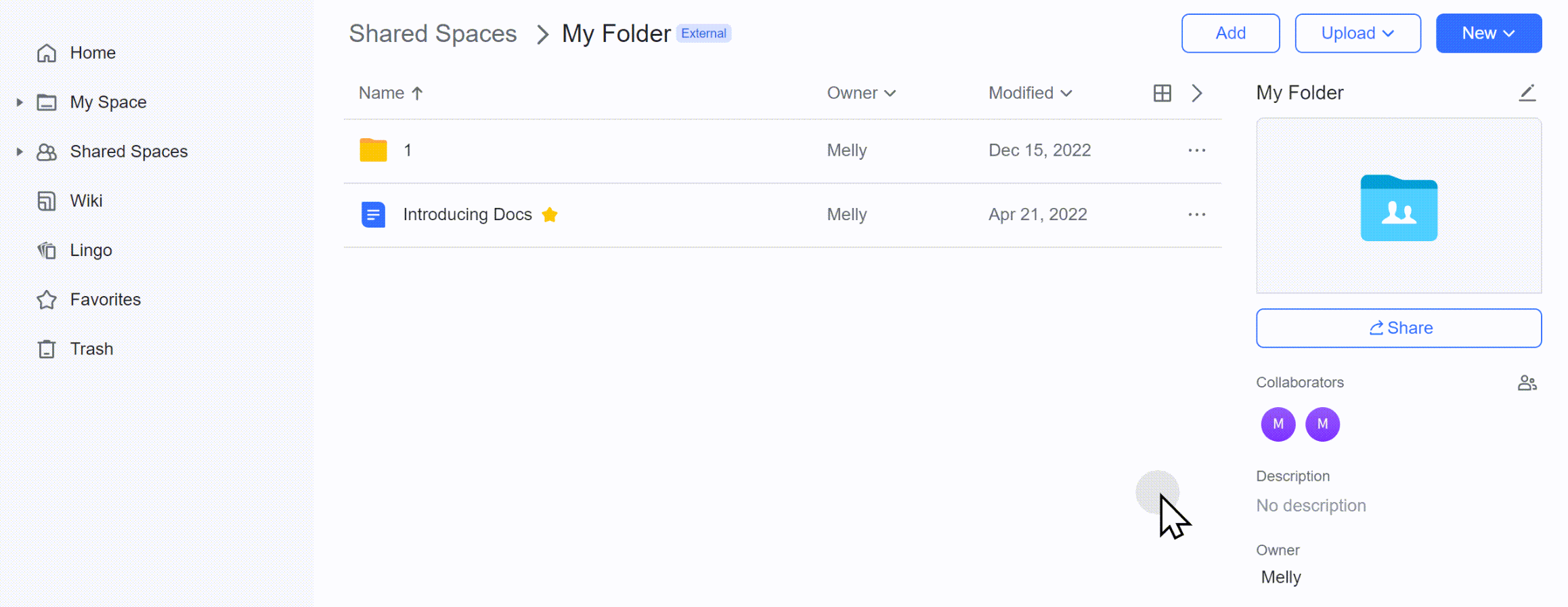Click the Share button
The height and width of the screenshot is (607, 1568).
tap(1399, 329)
